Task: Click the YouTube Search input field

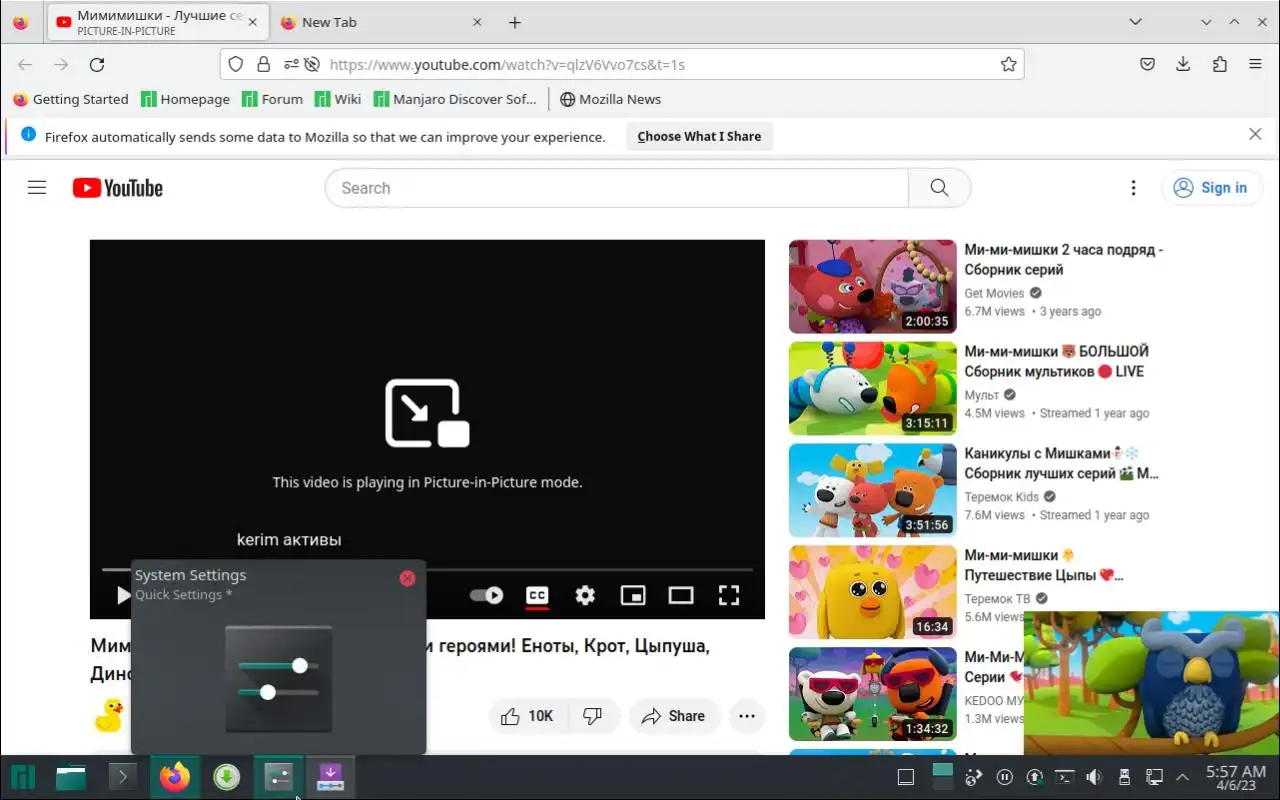Action: coord(616,188)
